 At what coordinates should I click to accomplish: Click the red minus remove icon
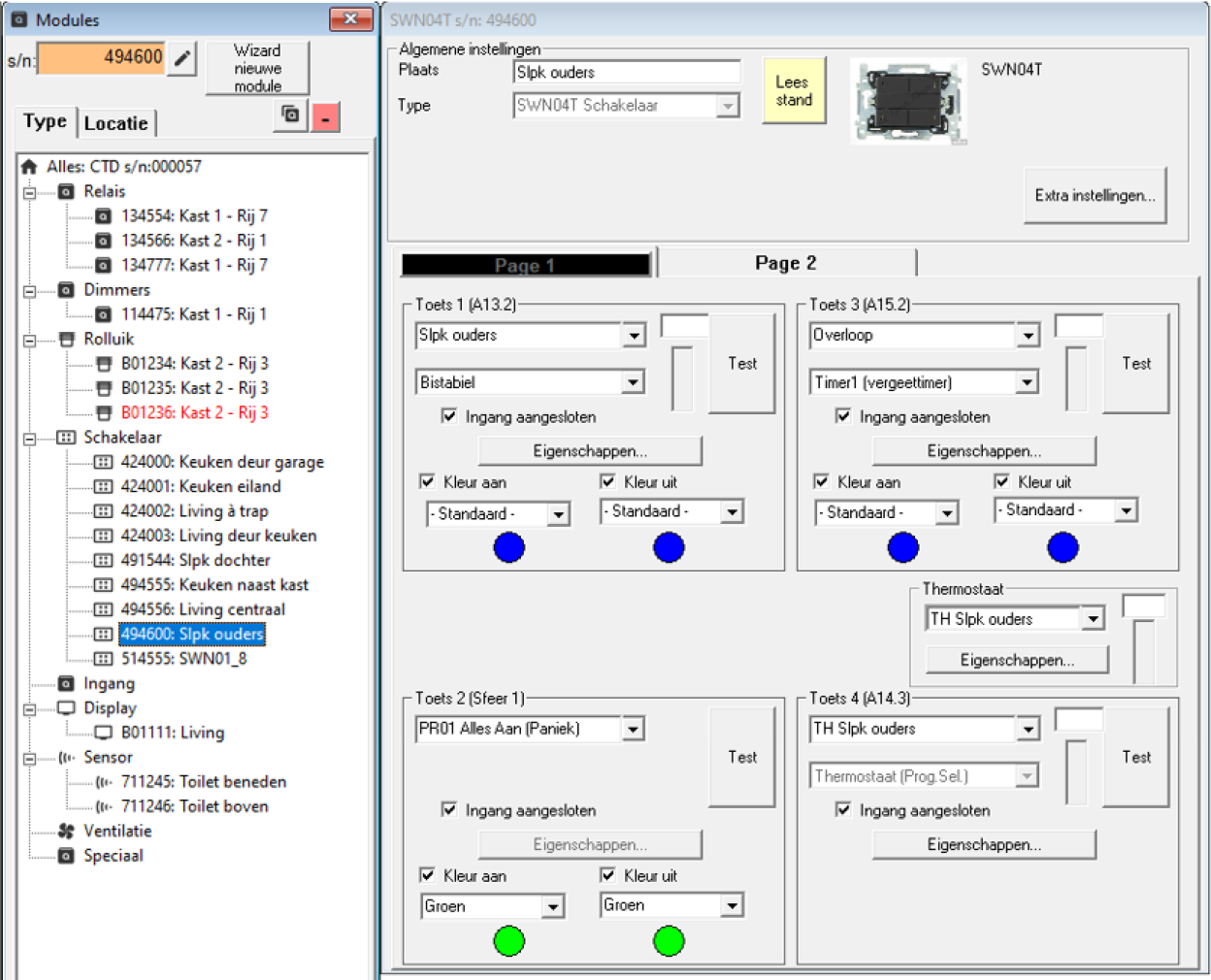pyautogui.click(x=325, y=116)
